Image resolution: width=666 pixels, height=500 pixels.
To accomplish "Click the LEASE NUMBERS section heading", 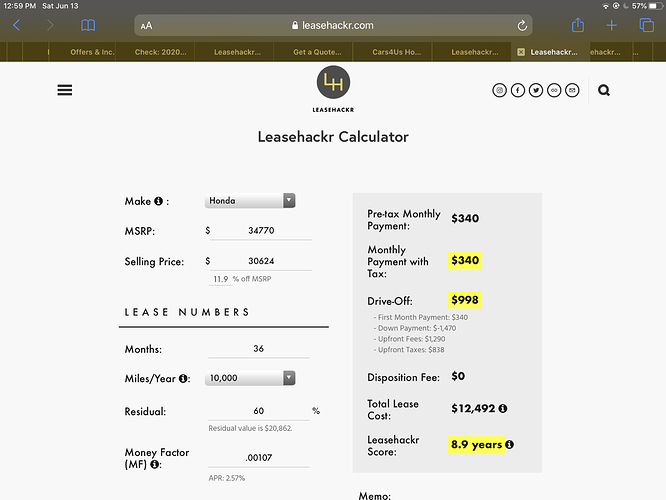I will click(187, 312).
